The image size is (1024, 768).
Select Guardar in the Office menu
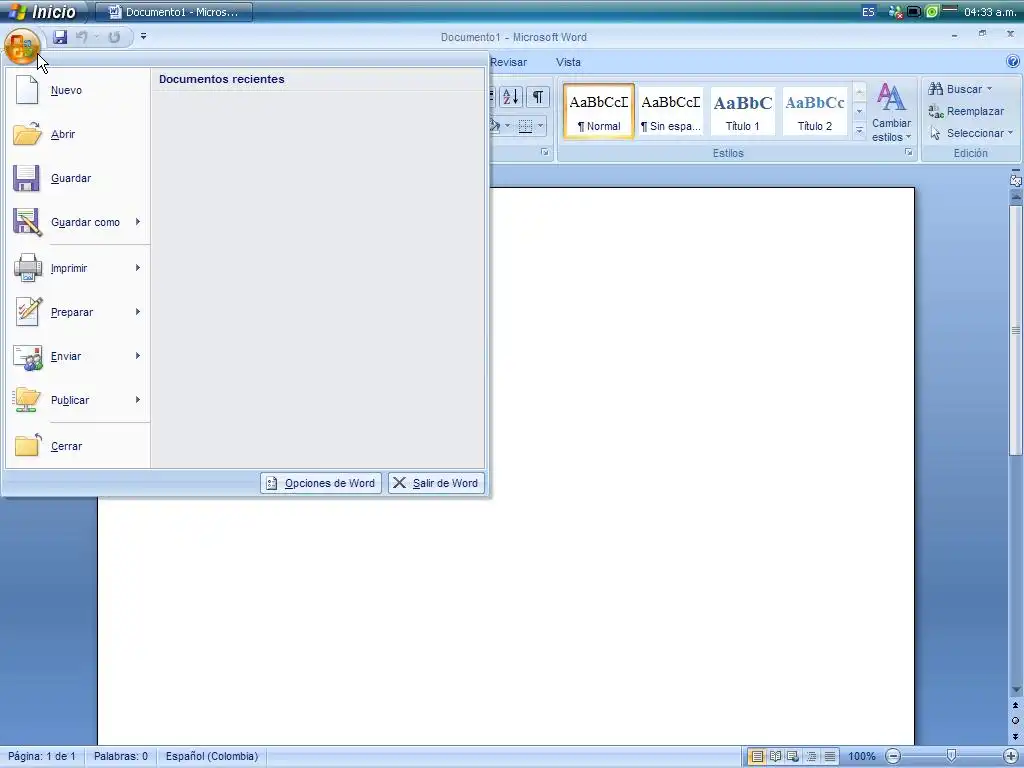tap(78, 178)
